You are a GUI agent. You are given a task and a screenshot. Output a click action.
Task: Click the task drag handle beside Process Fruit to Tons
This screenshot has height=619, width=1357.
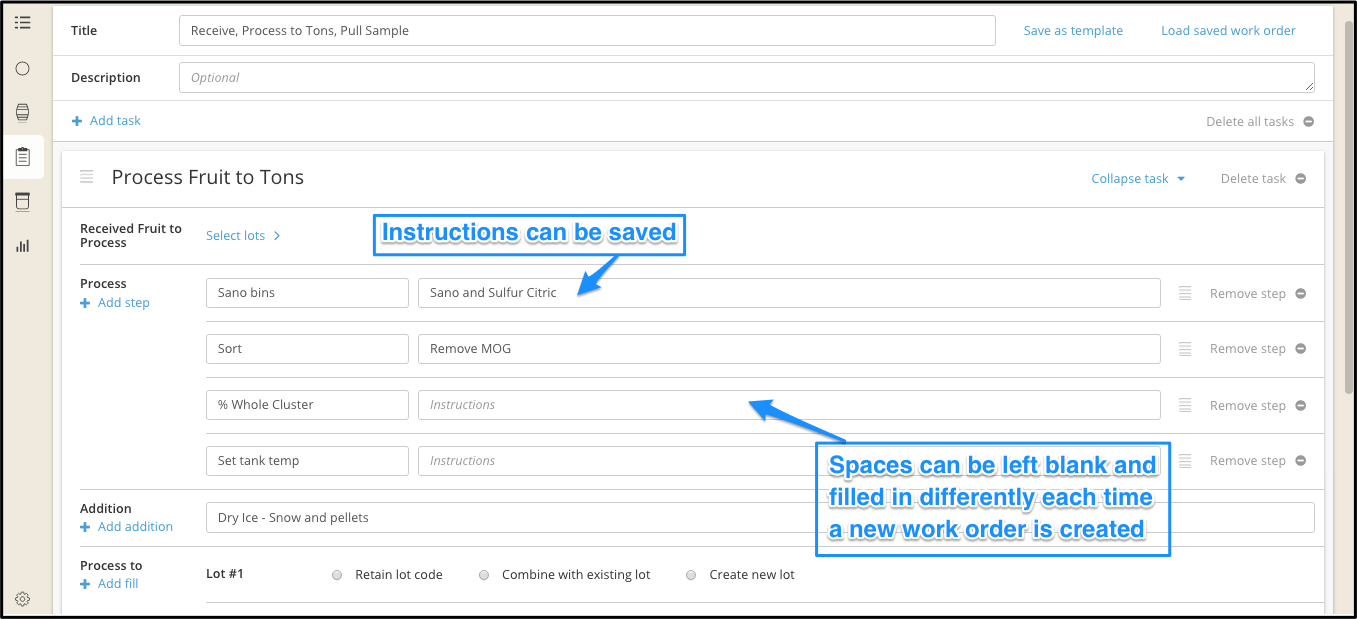click(x=87, y=177)
